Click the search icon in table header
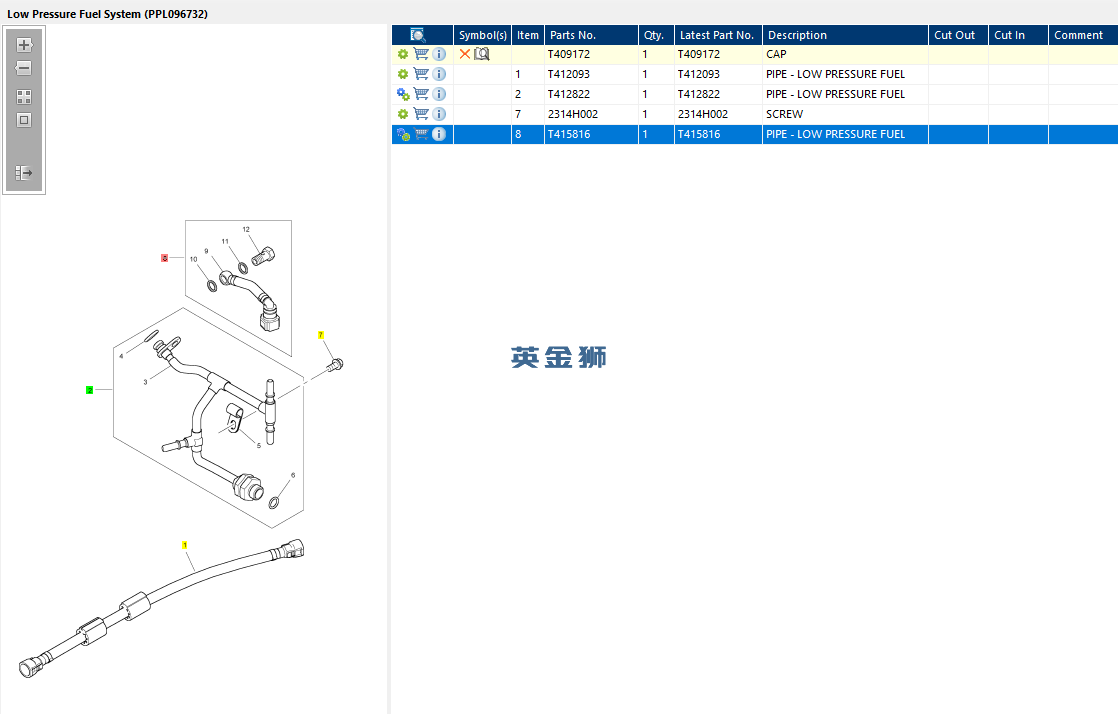Screen dimensions: 1118x714 click(x=418, y=35)
